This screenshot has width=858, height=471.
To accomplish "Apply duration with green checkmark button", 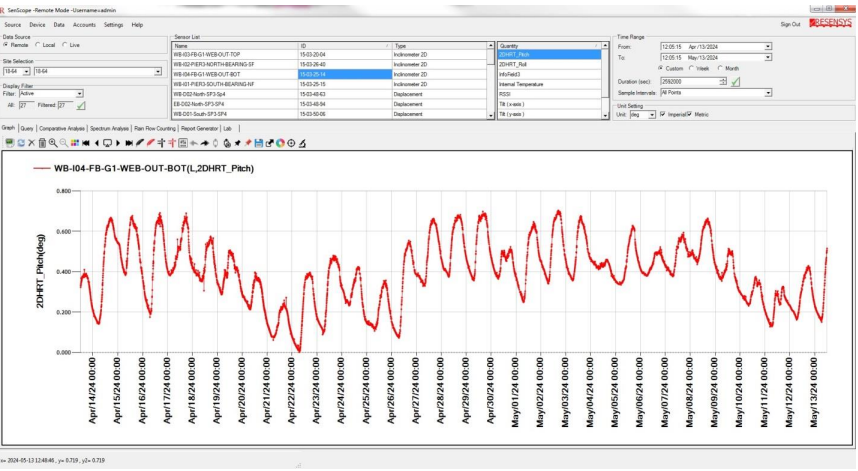I will (735, 82).
